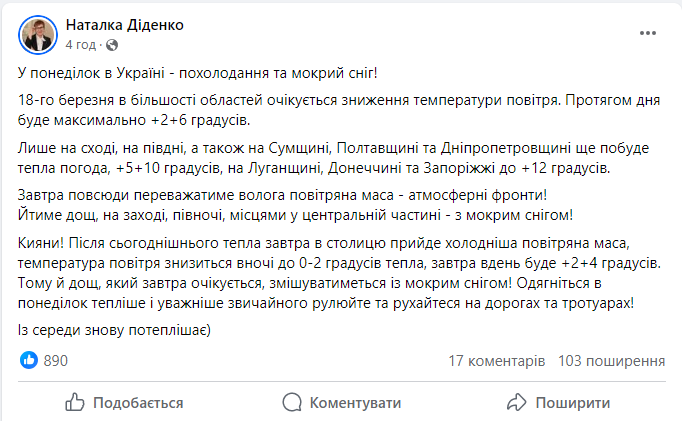This screenshot has width=682, height=421.
Task: Click Наталка Діденко's profile picture
Action: coord(36,34)
